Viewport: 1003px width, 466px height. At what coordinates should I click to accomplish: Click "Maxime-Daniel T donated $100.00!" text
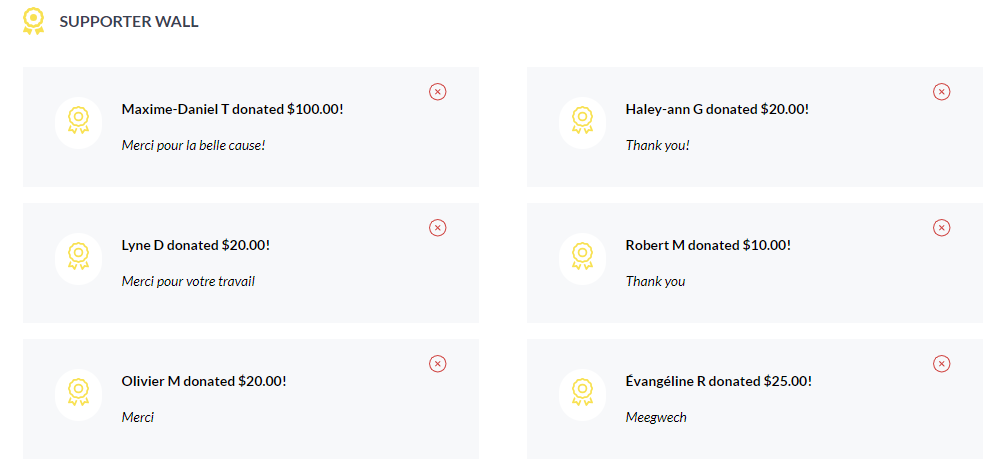pyautogui.click(x=232, y=109)
